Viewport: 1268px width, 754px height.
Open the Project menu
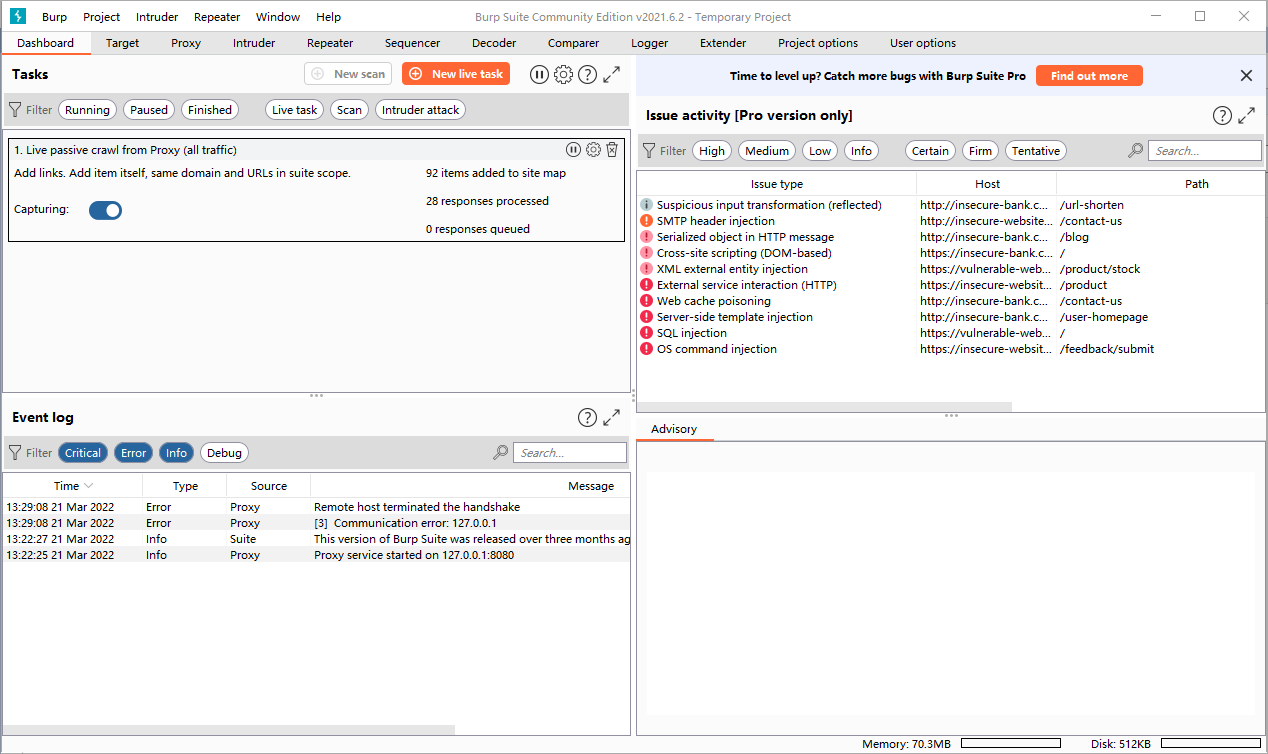(x=102, y=17)
